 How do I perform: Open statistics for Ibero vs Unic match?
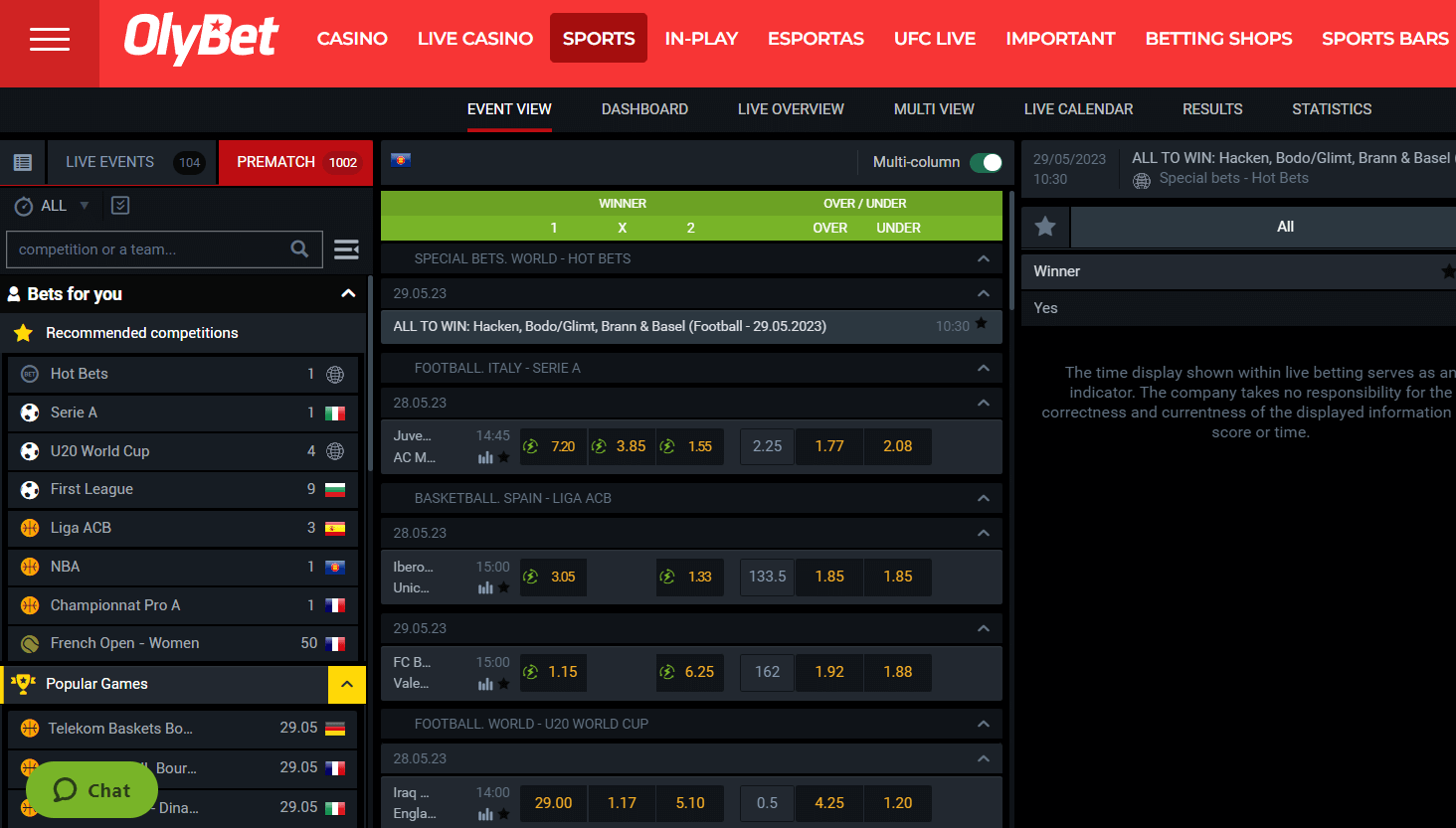tap(485, 587)
